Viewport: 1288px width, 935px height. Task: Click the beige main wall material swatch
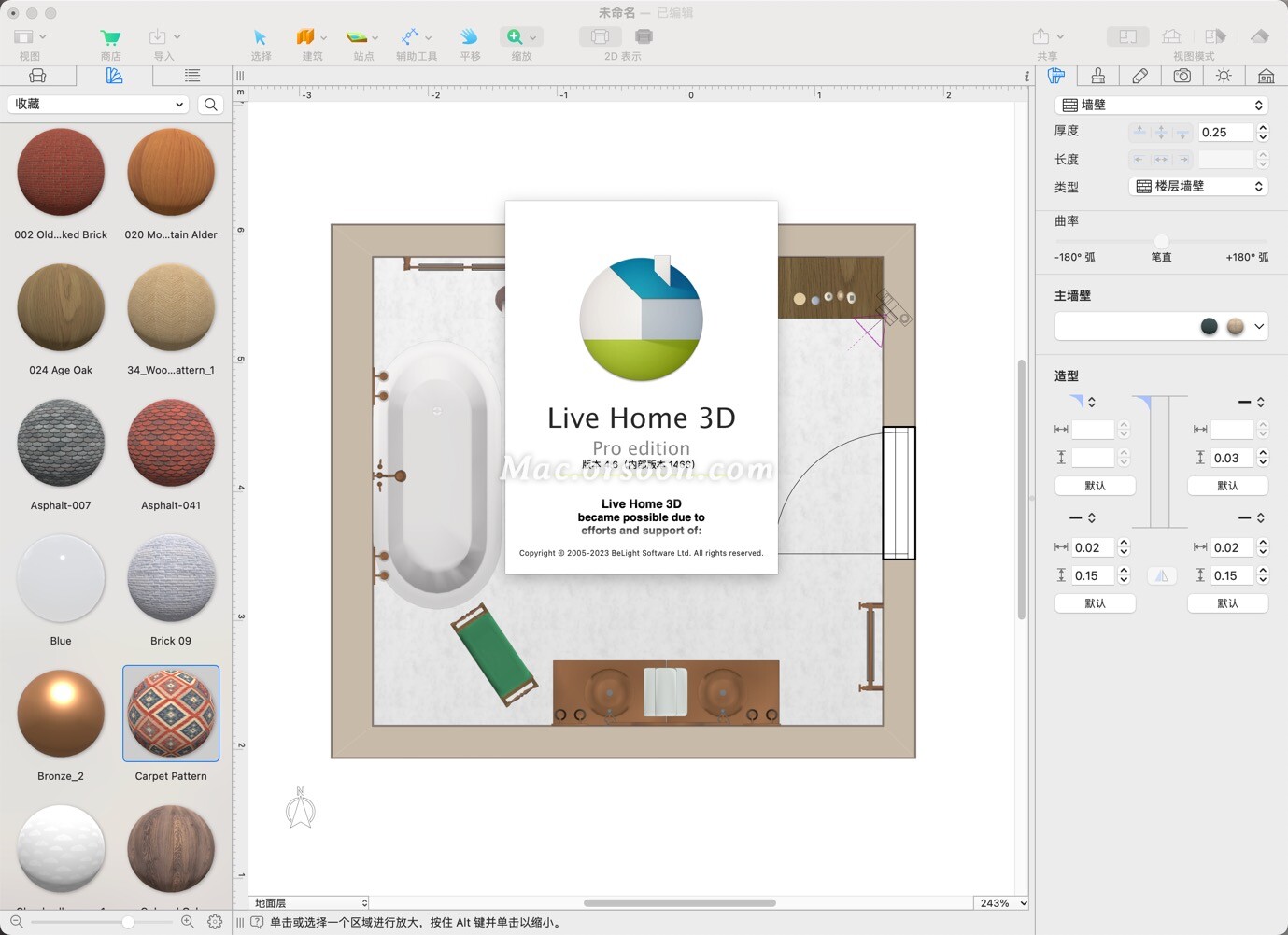(x=1235, y=326)
